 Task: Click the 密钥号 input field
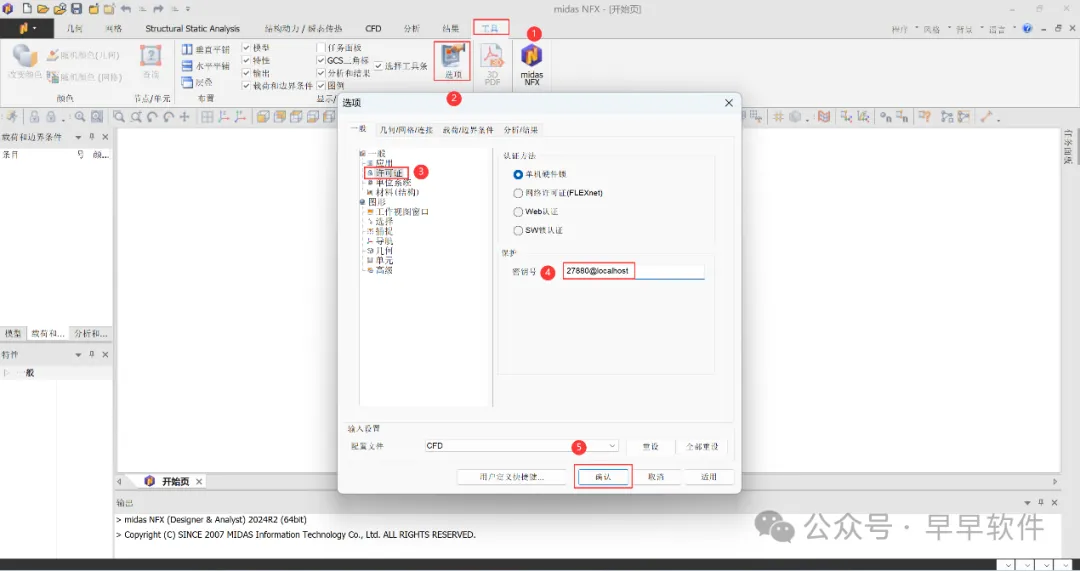click(x=634, y=271)
